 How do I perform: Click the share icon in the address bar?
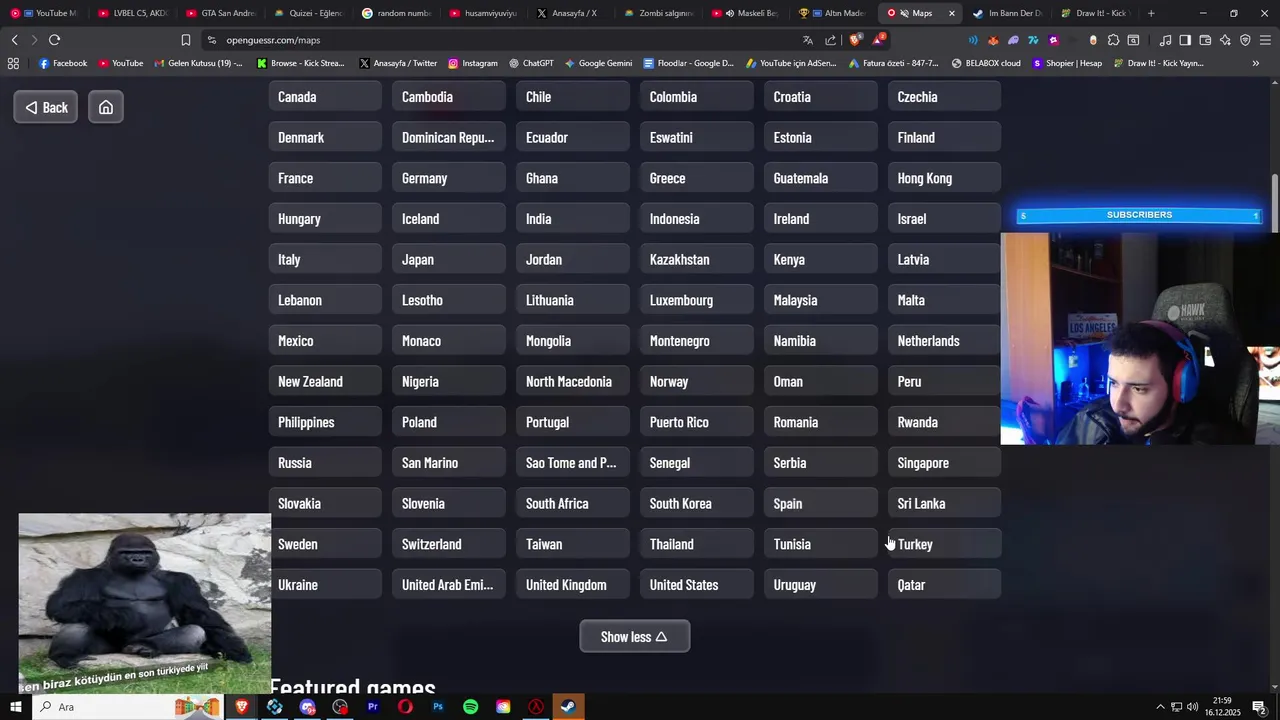831,40
